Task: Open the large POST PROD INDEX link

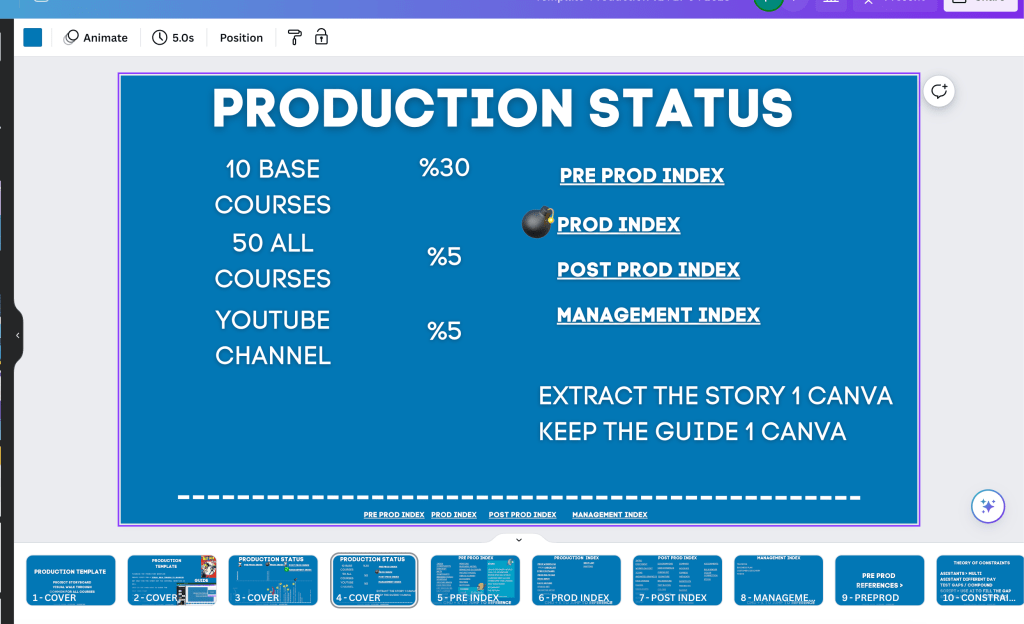Action: pyautogui.click(x=648, y=270)
